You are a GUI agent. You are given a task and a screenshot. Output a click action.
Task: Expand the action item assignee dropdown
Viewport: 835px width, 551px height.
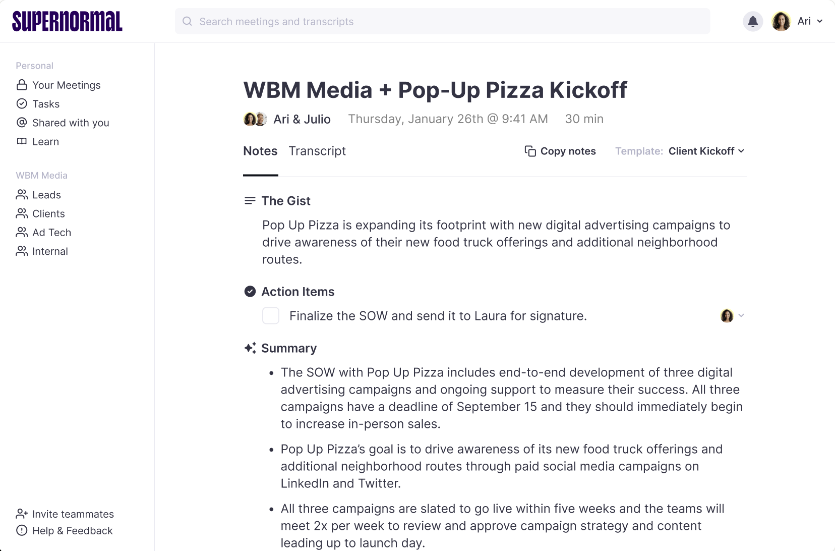733,316
